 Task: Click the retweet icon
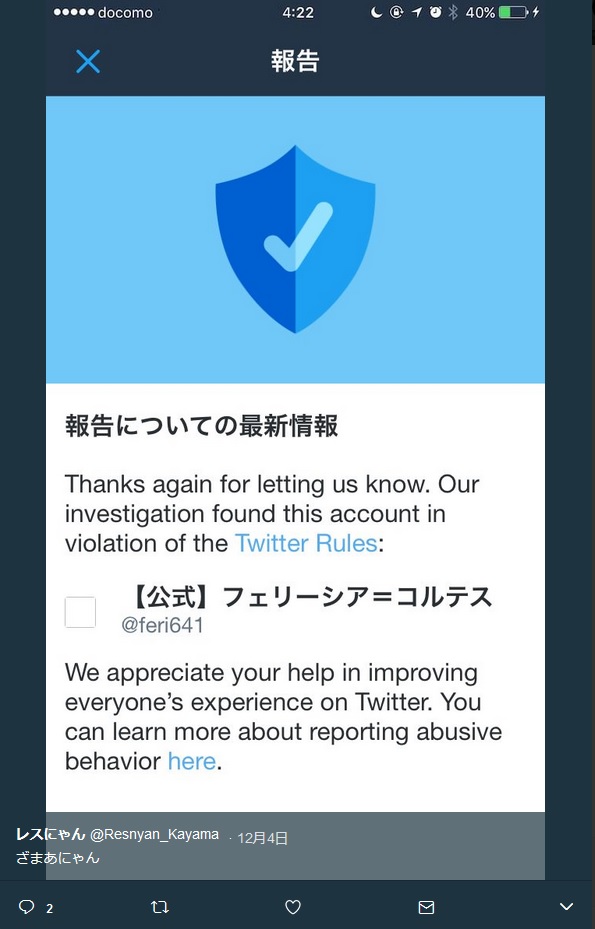tap(160, 906)
